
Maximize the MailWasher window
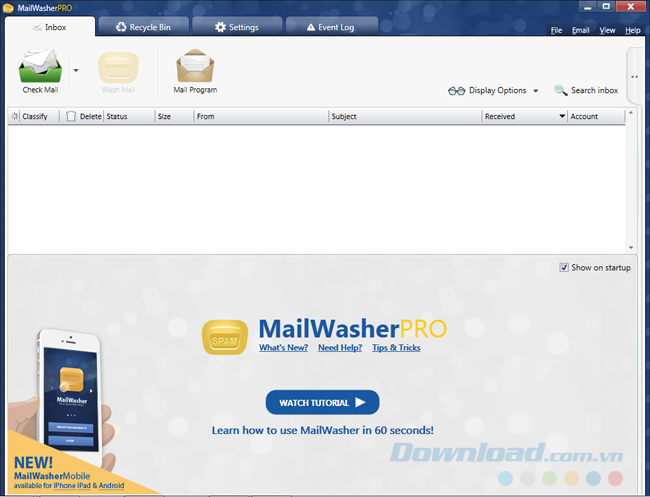tap(606, 7)
